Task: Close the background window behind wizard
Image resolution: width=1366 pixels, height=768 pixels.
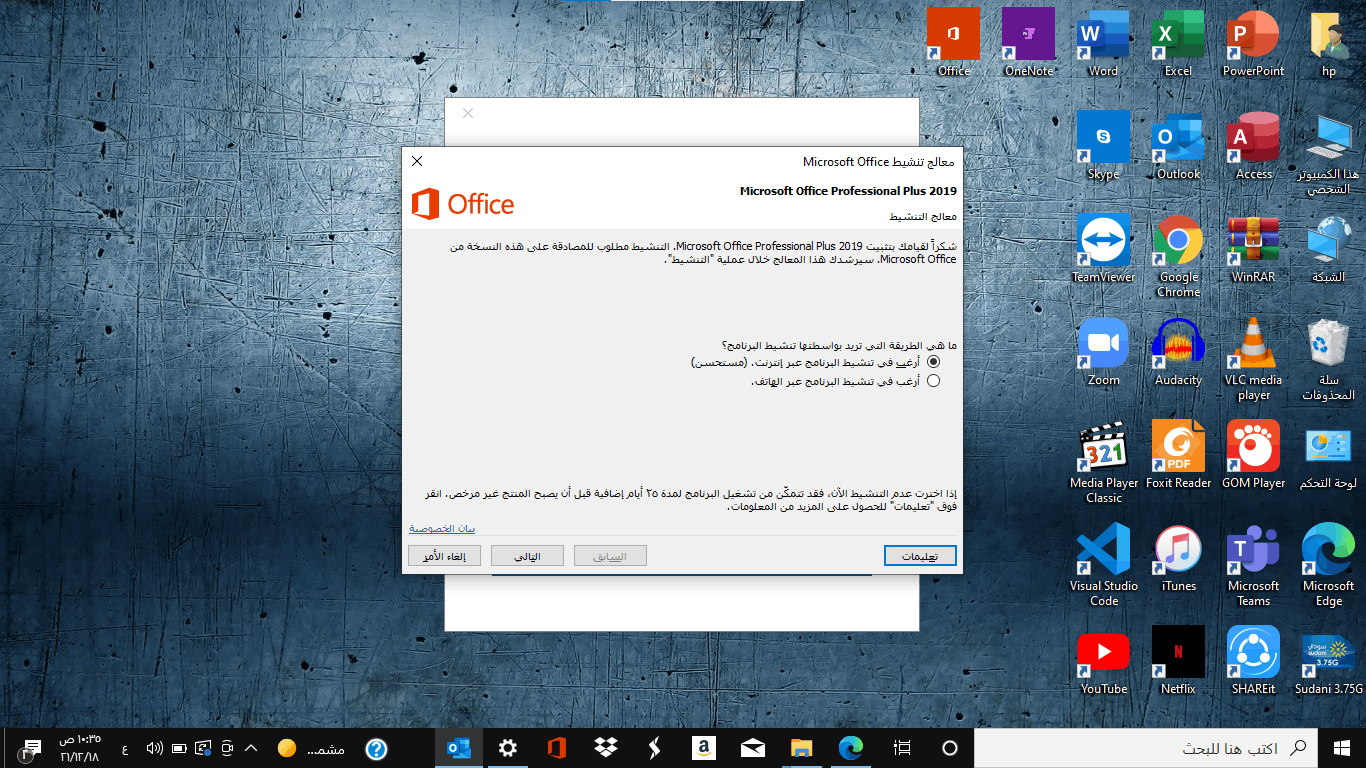Action: (468, 113)
